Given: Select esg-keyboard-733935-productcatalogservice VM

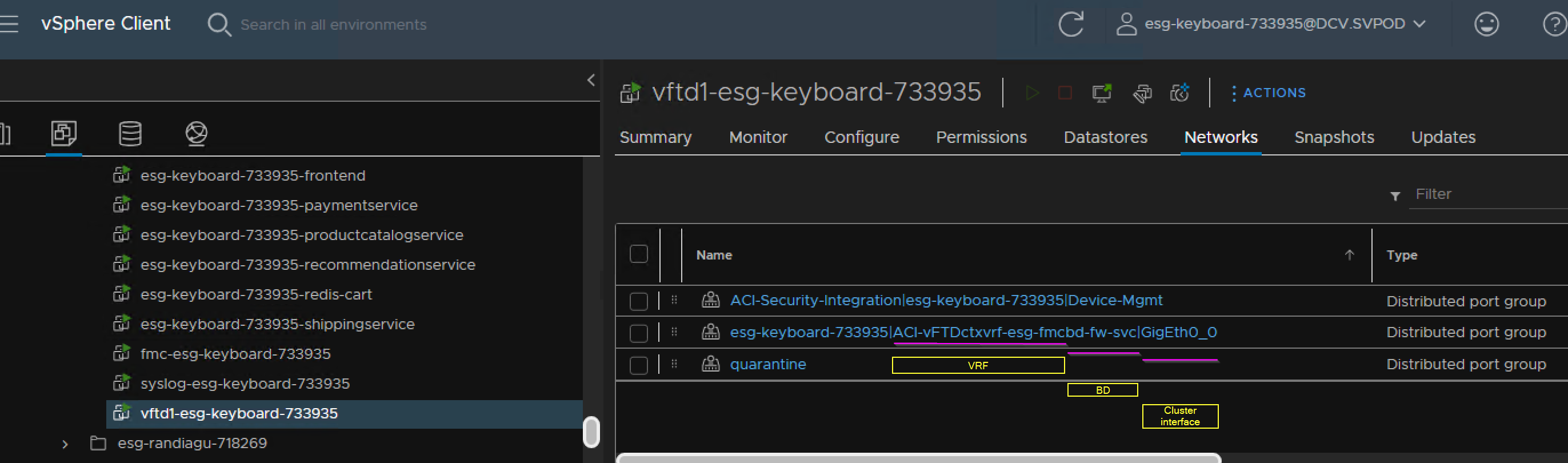Looking at the screenshot, I should [301, 235].
